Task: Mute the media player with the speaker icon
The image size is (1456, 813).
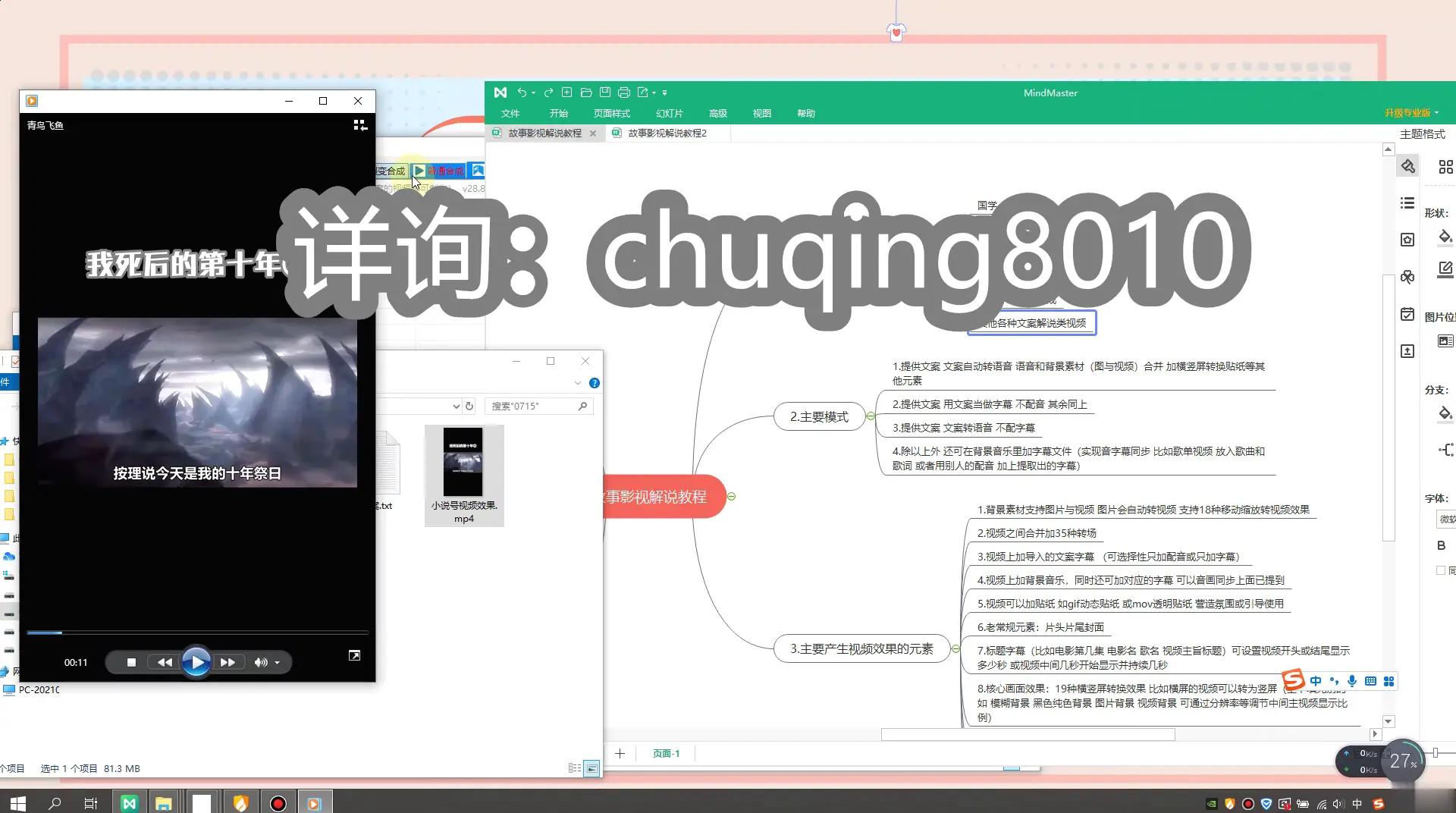Action: 261,662
